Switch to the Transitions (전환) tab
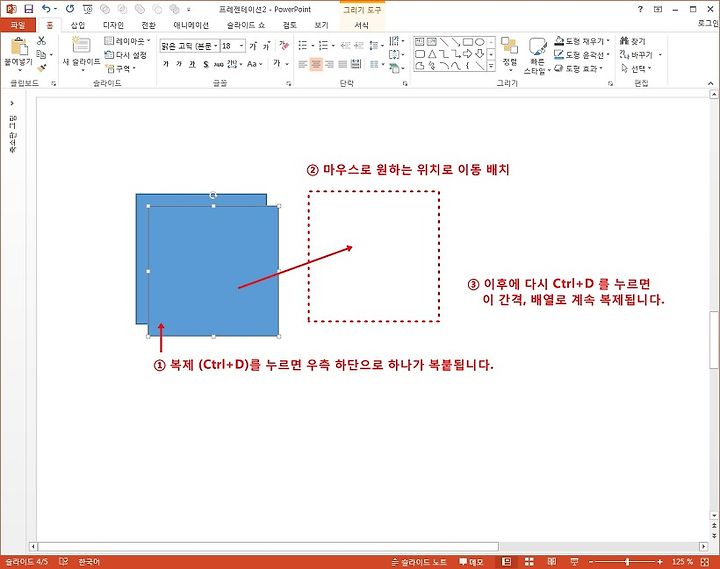Screen dimensions: 720x569 148,25
